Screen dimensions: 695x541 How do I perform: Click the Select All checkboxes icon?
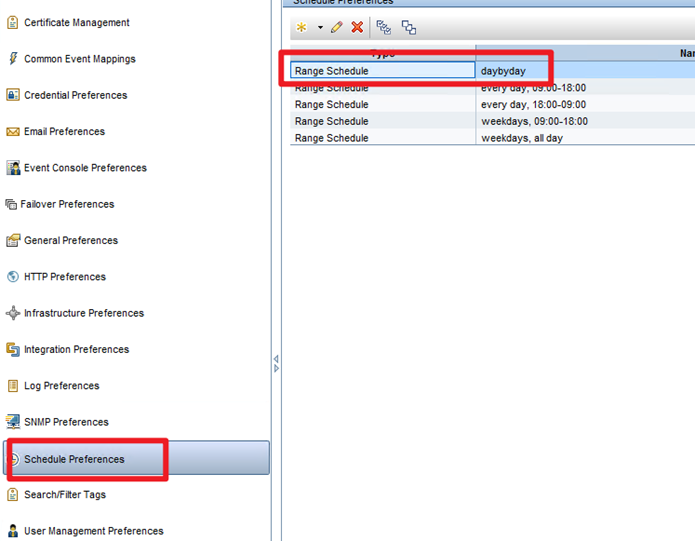384,27
